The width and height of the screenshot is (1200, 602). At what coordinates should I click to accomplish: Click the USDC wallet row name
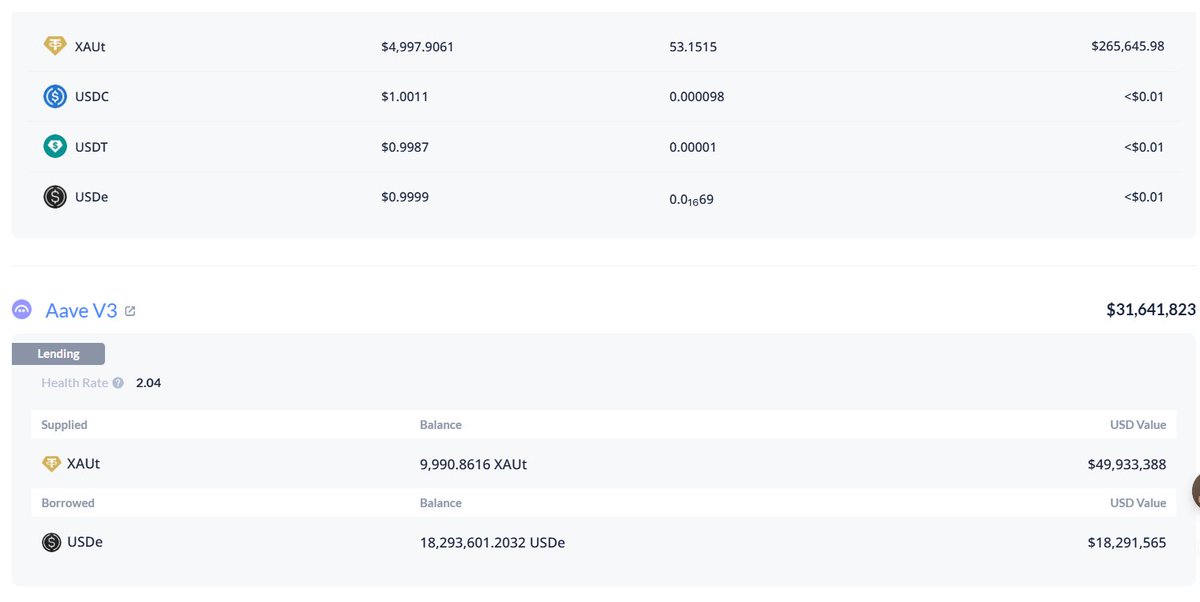[x=92, y=97]
